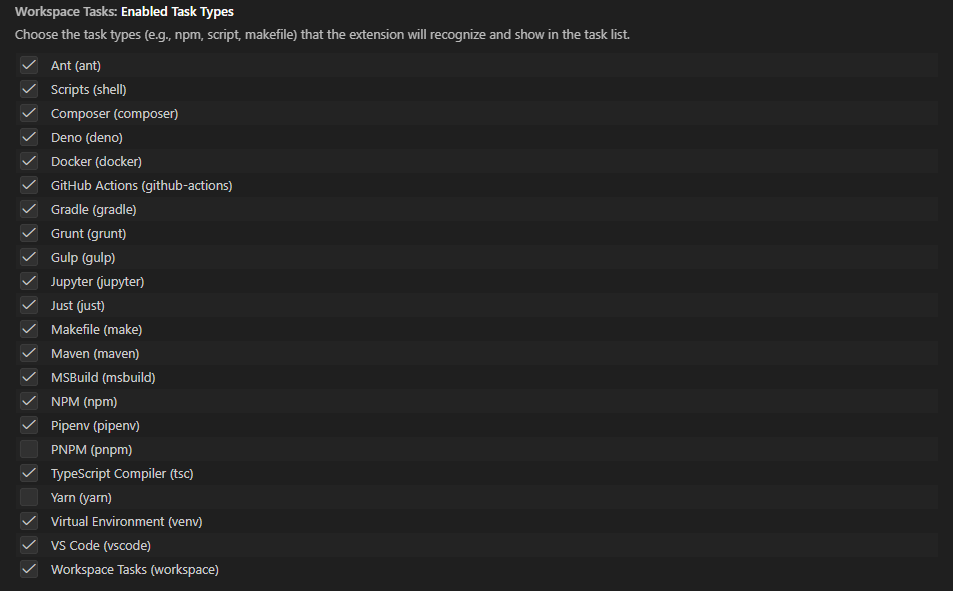
Task: Uncheck the NPM (npm) checkbox
Action: [29, 401]
